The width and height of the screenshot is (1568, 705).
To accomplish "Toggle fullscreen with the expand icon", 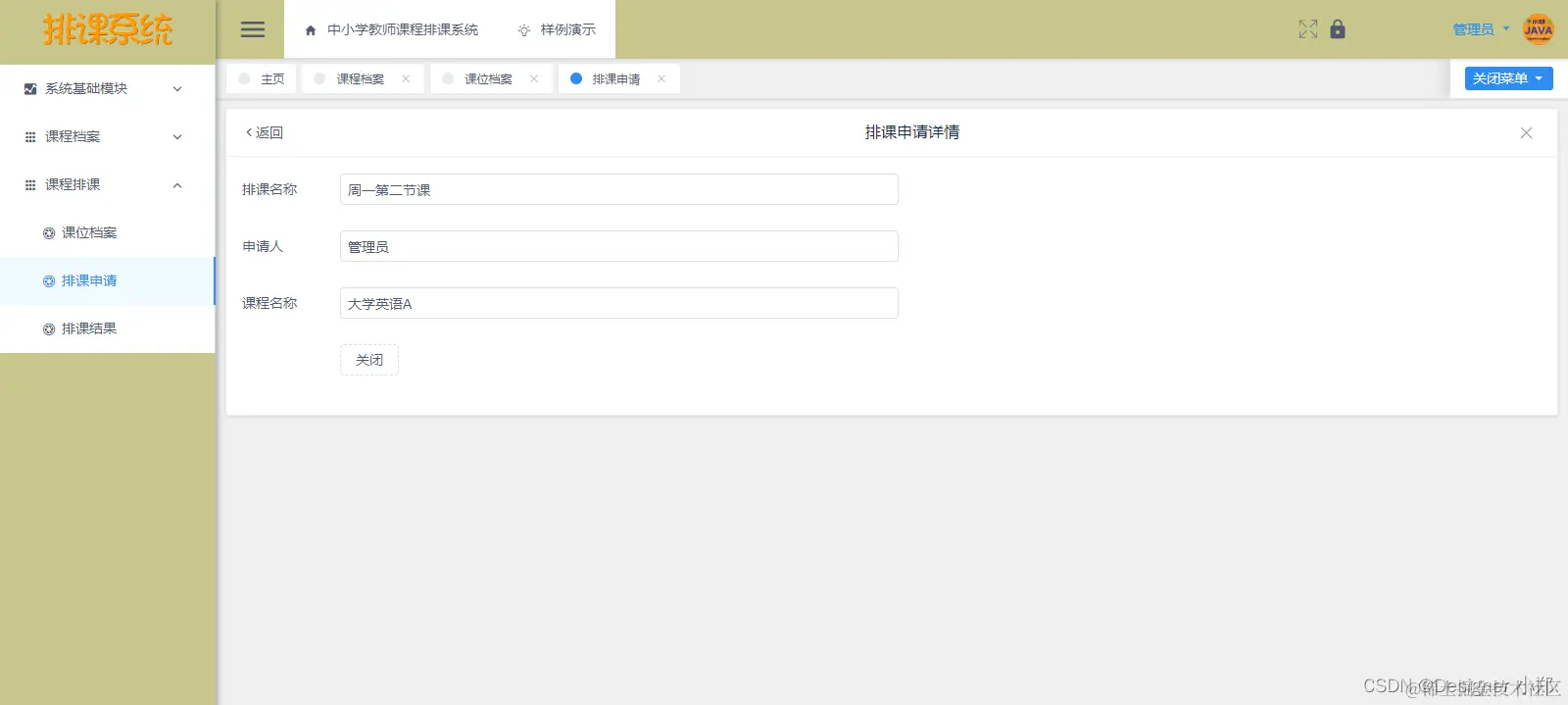I will 1308,29.
